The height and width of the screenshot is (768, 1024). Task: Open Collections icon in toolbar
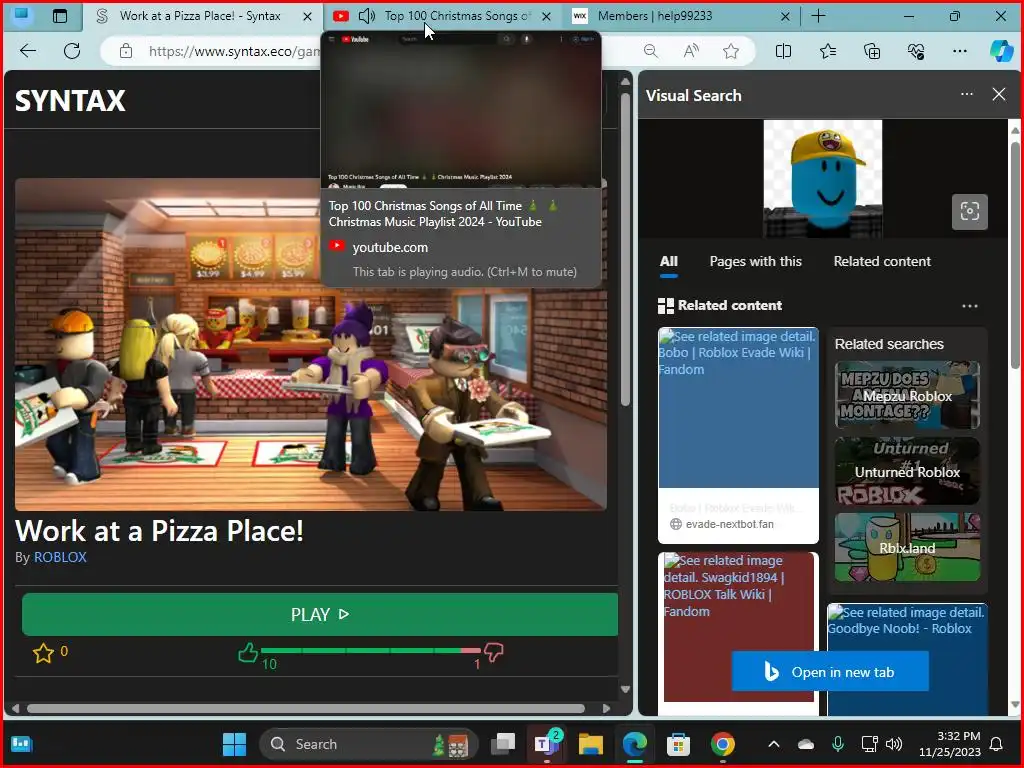[872, 51]
